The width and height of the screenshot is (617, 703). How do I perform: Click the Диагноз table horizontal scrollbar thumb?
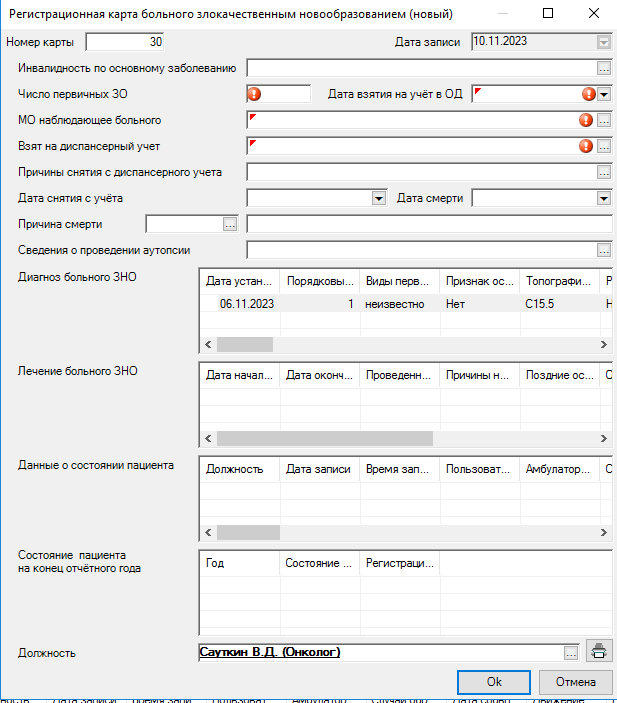pyautogui.click(x=245, y=344)
